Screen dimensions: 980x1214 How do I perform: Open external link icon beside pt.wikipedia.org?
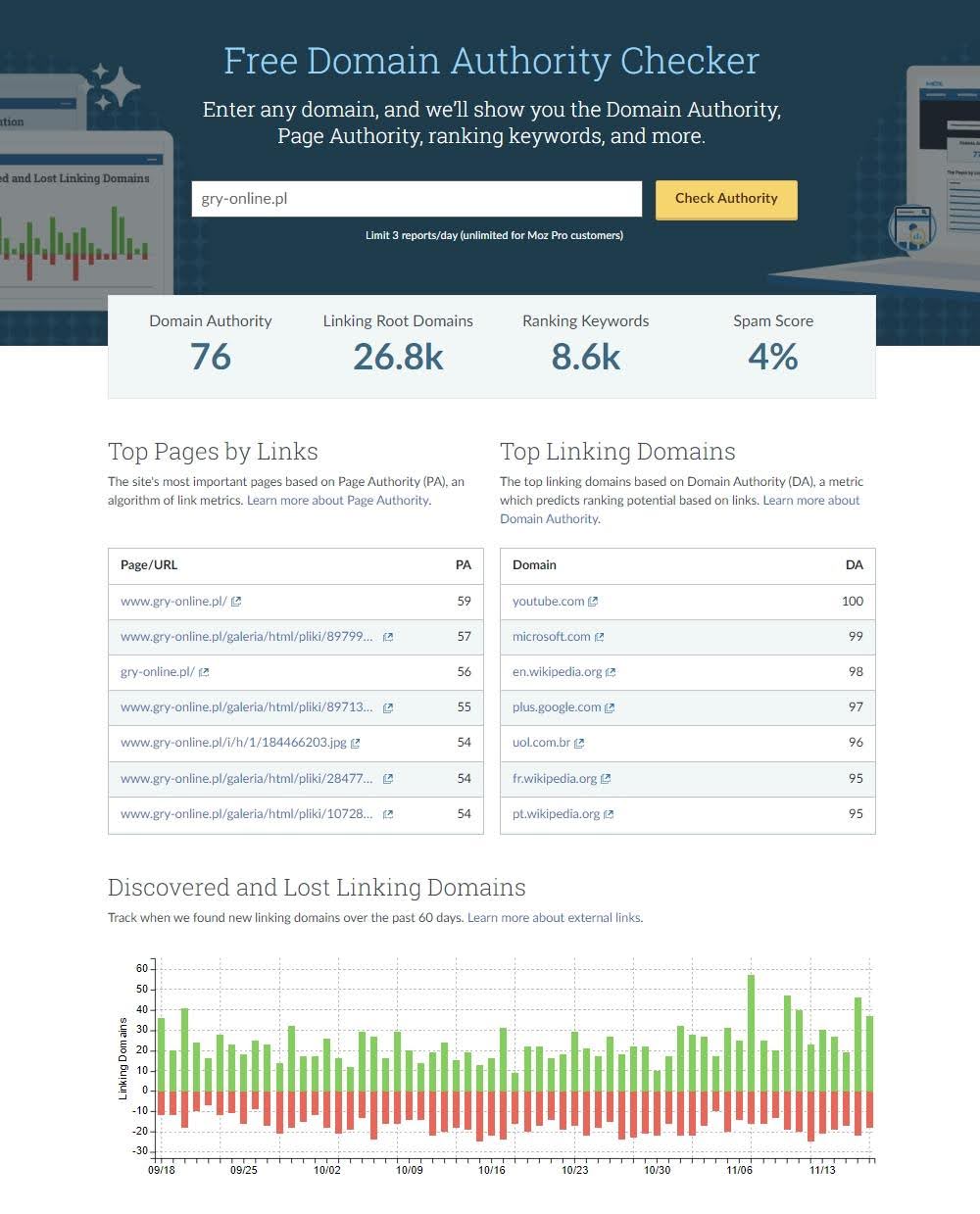click(x=609, y=814)
